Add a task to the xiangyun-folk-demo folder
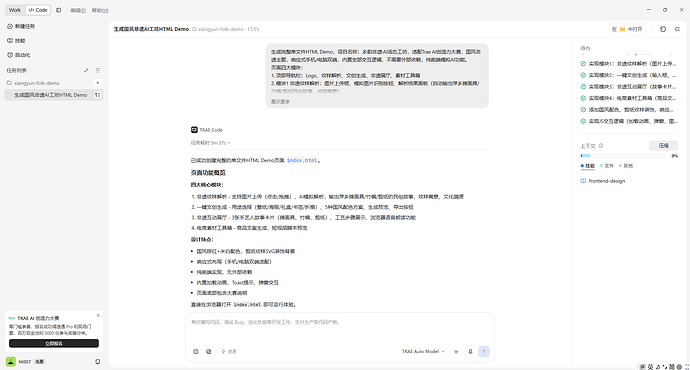This screenshot has height=370, width=690. pos(98,83)
